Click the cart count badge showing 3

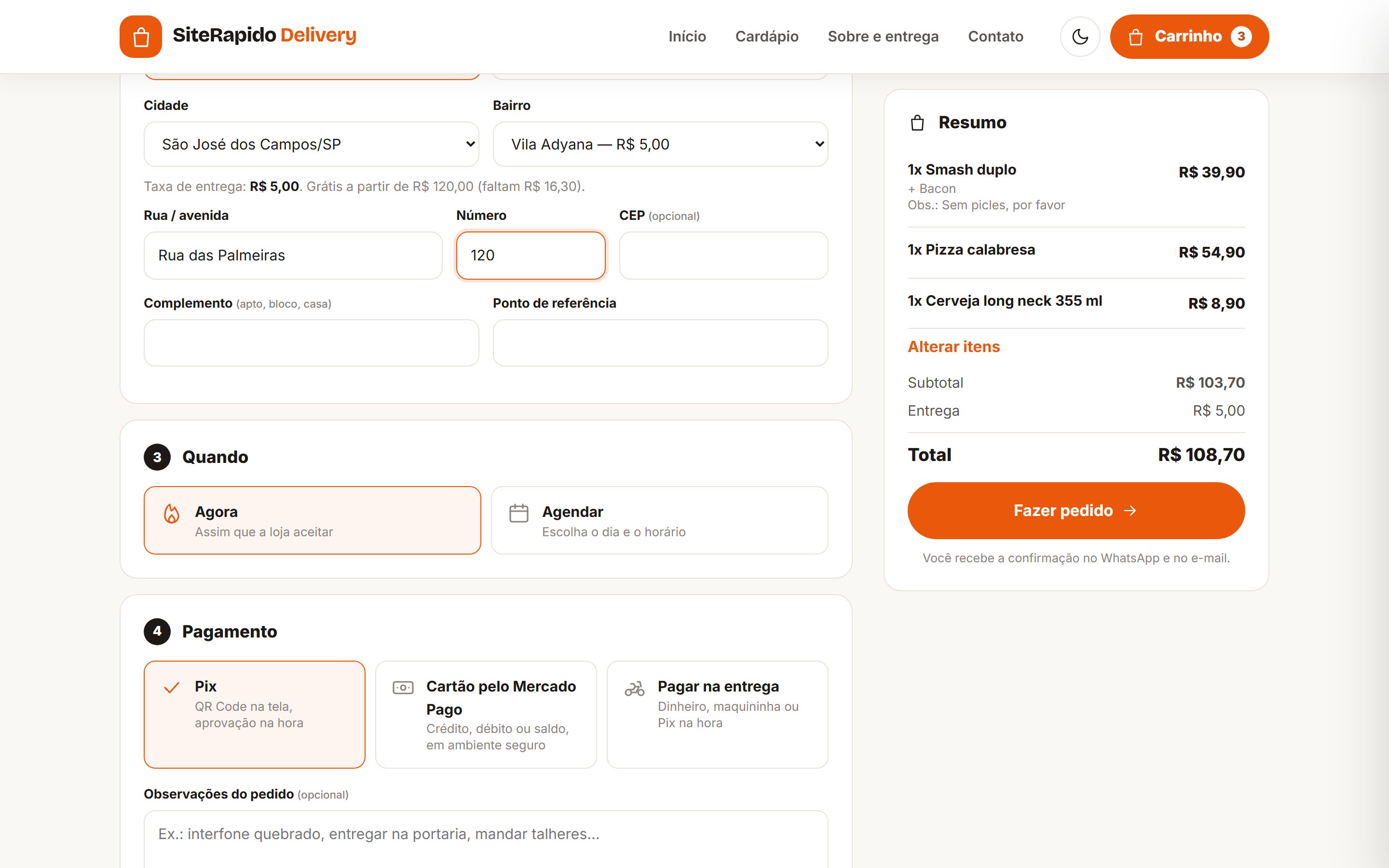[x=1240, y=36]
